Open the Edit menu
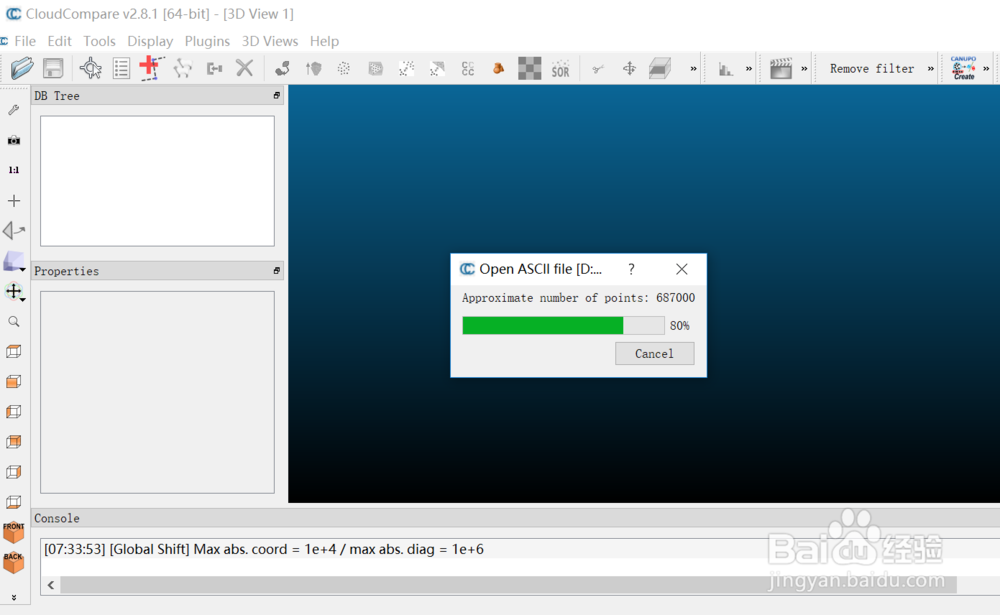The height and width of the screenshot is (615, 1000). [59, 41]
